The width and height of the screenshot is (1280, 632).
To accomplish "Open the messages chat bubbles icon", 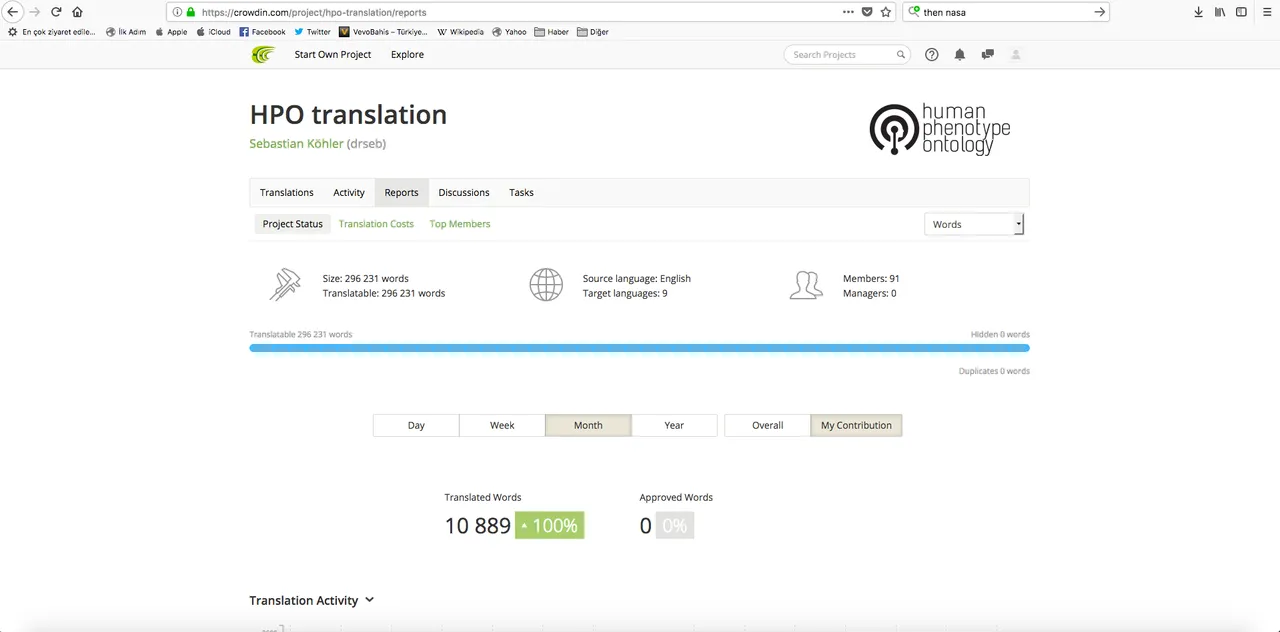I will [988, 55].
